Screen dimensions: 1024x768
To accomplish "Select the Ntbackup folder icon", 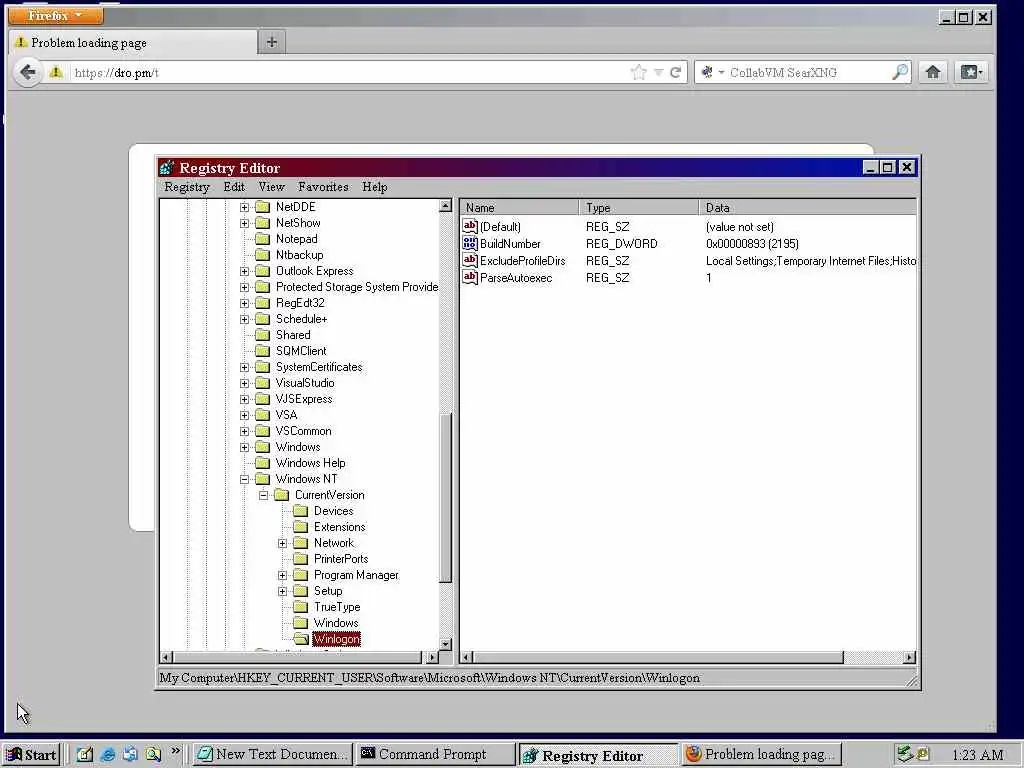I will pos(263,255).
